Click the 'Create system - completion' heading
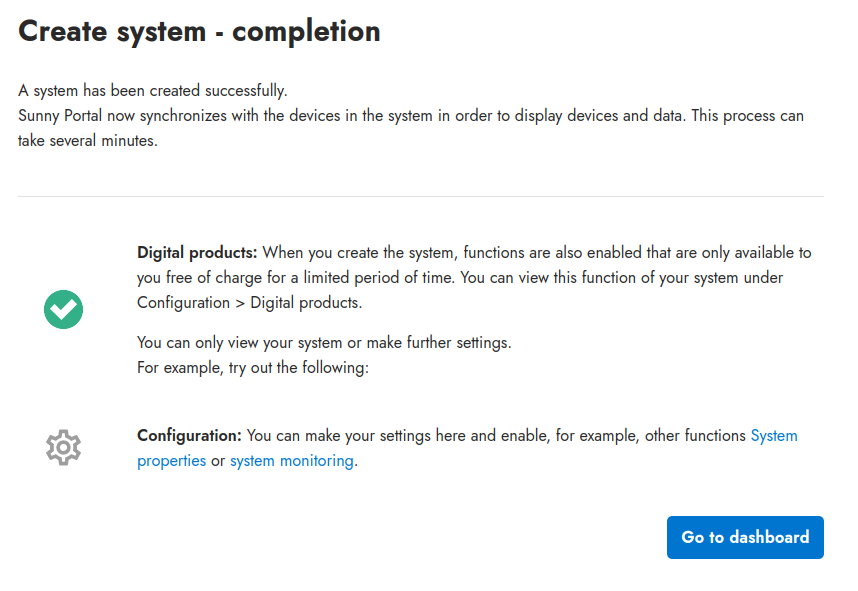Screen dimensions: 858x591 199,31
